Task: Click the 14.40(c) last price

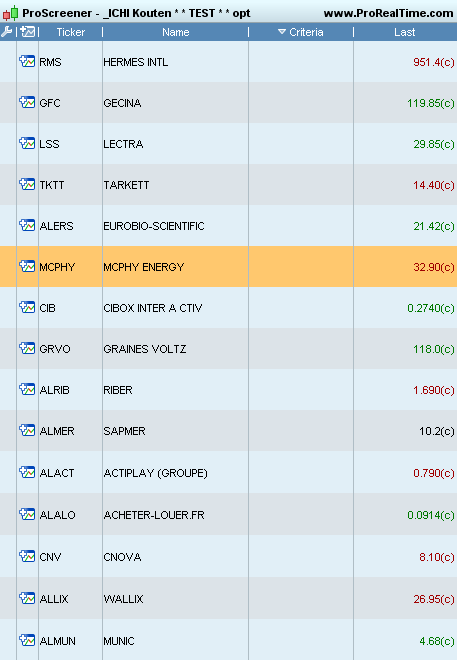Action: click(433, 185)
